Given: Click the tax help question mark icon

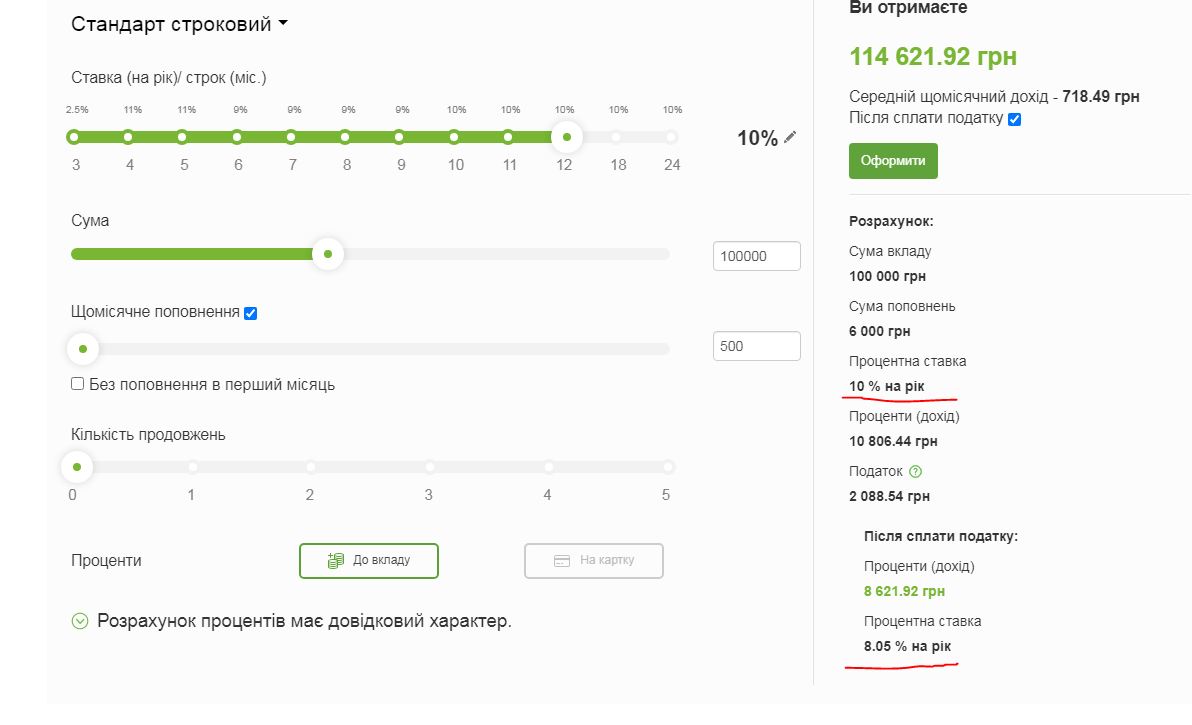Looking at the screenshot, I should (x=915, y=472).
